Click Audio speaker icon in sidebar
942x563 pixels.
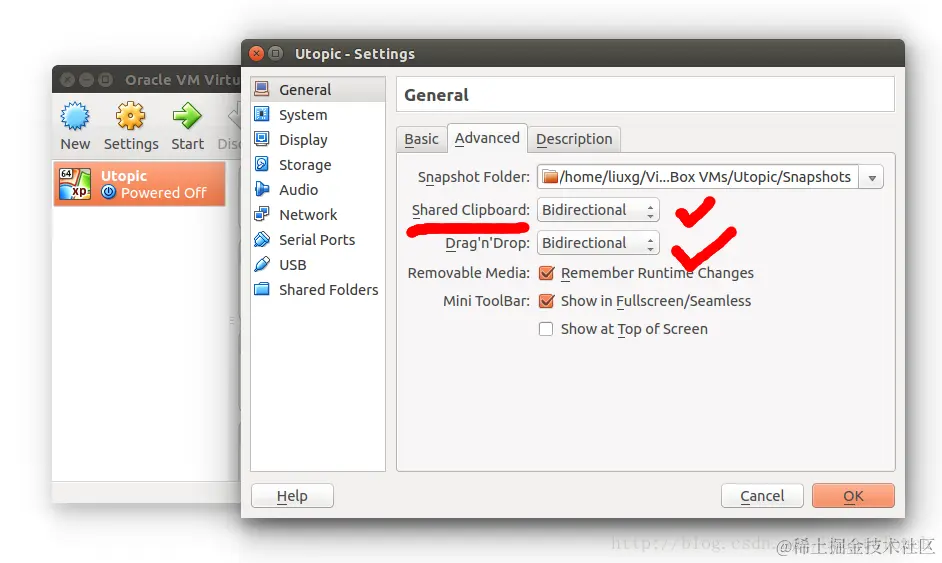(261, 189)
